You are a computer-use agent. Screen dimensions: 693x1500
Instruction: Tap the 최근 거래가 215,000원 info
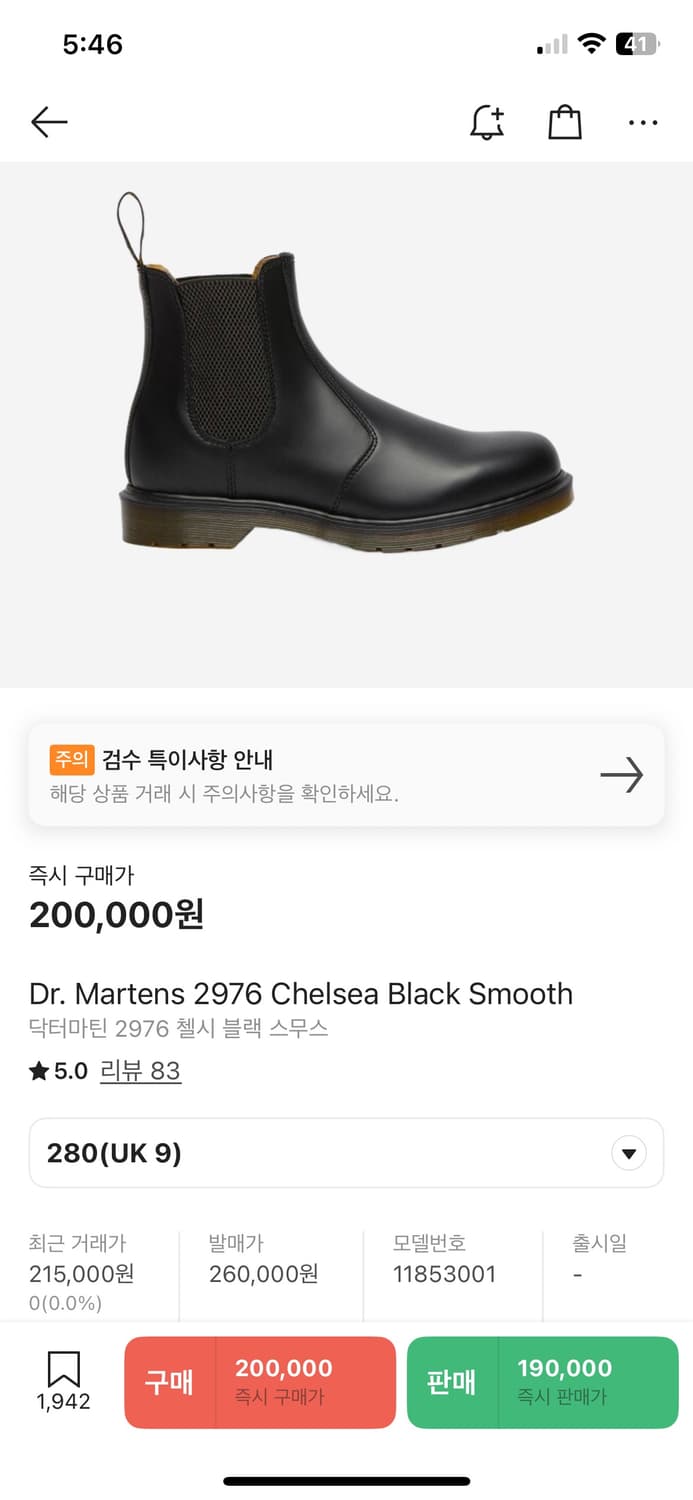pyautogui.click(x=81, y=1273)
